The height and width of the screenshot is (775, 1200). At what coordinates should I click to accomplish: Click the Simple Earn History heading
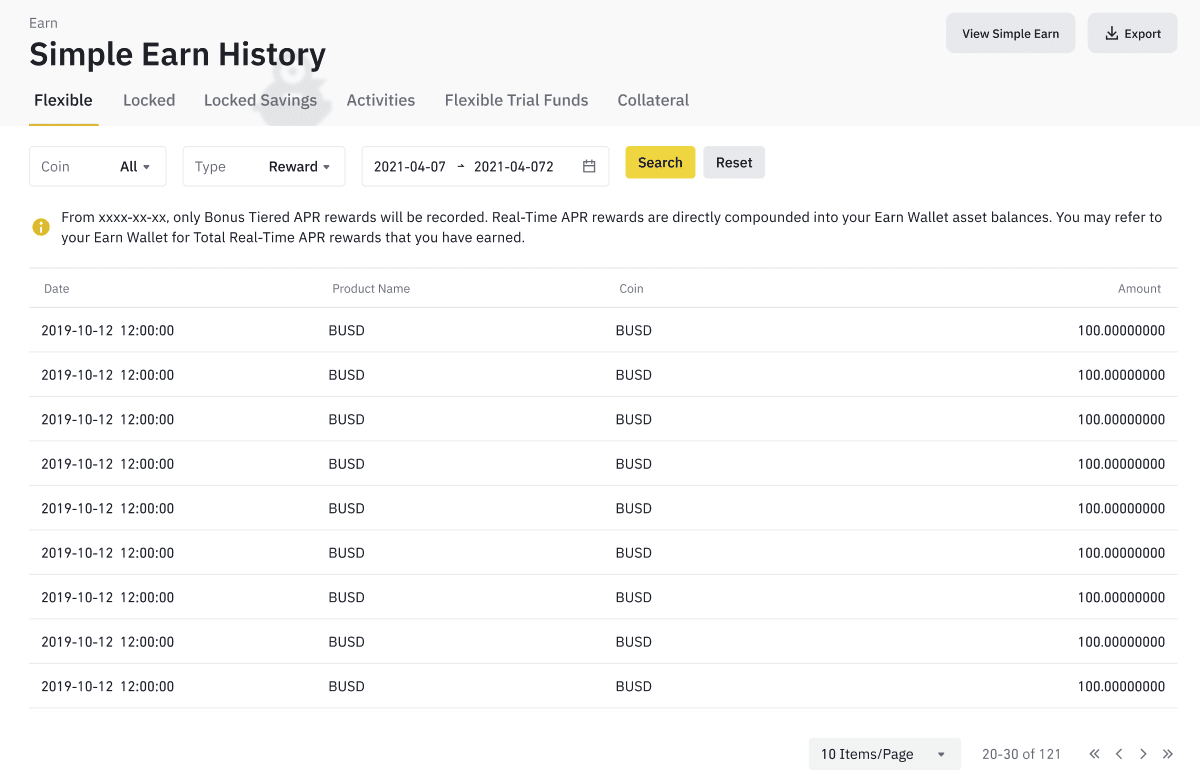point(177,54)
